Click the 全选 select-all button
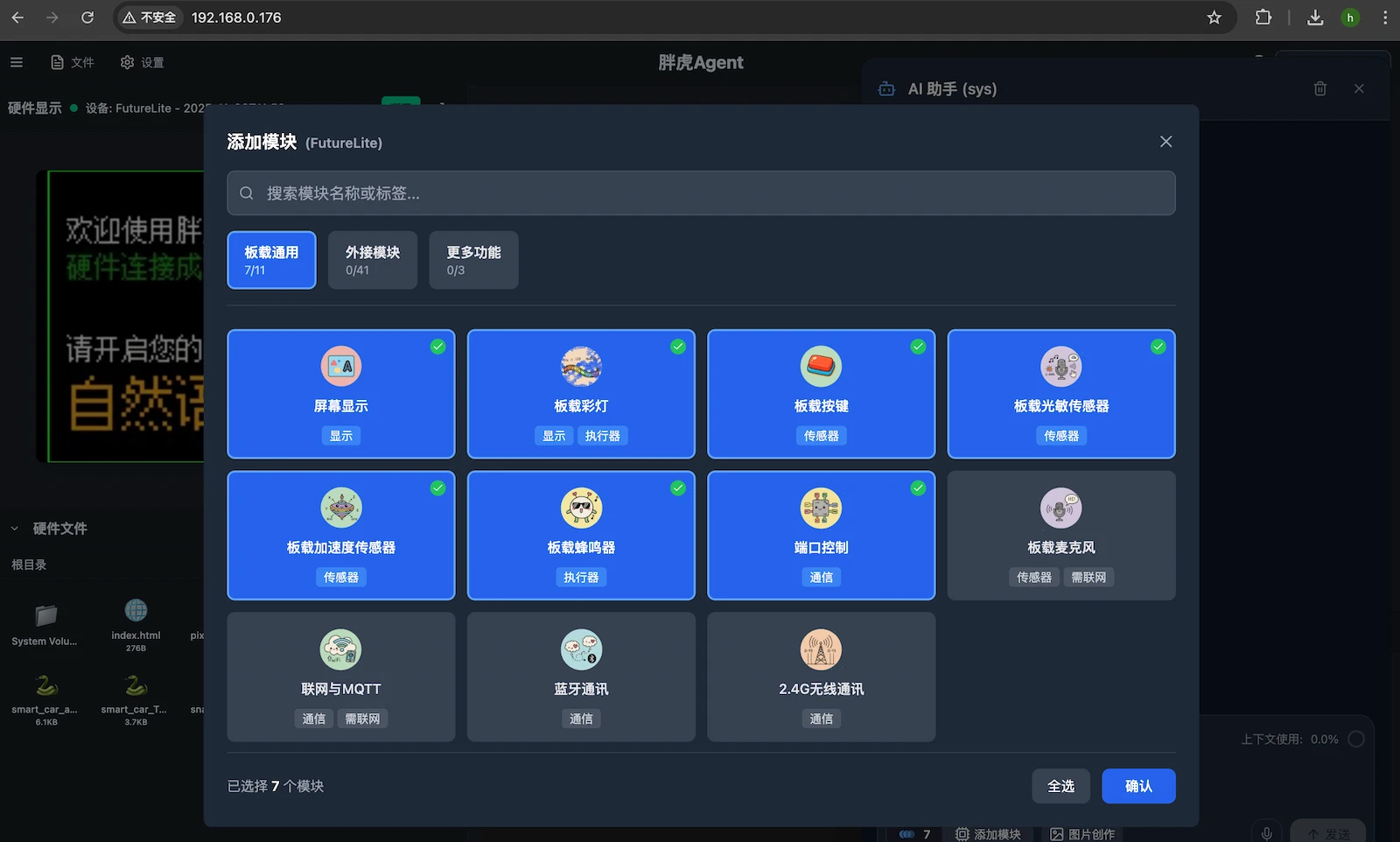The image size is (1400, 842). pos(1060,786)
